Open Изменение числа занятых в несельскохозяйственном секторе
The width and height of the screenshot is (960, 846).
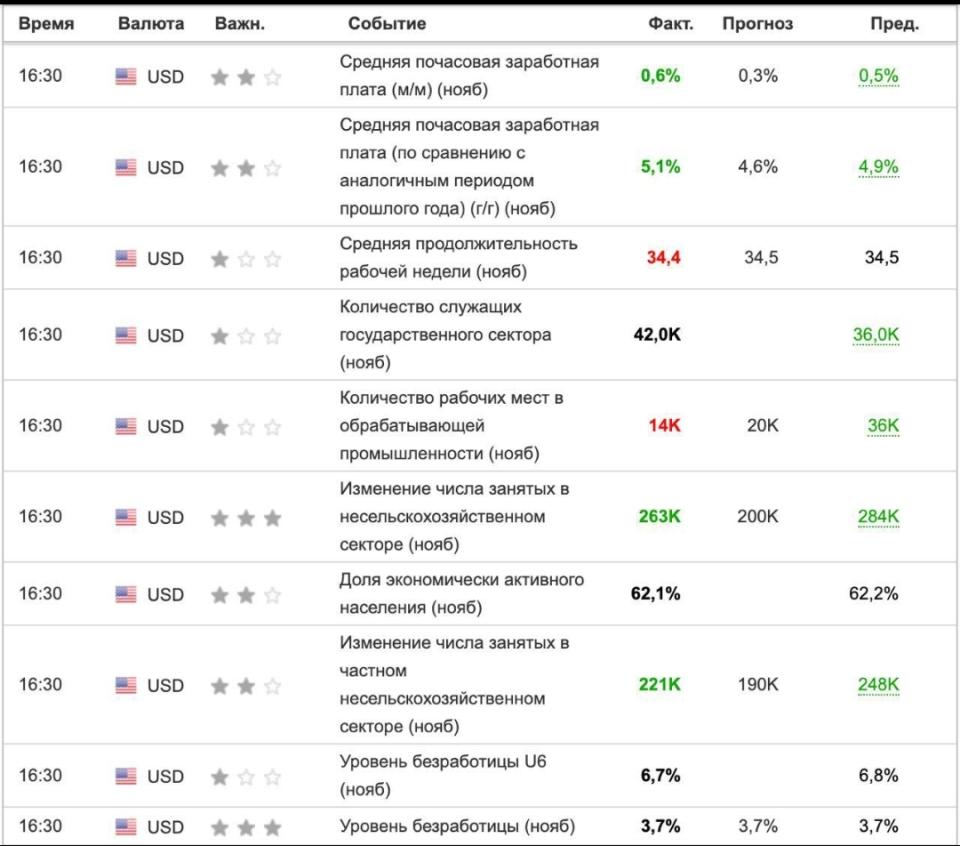click(x=454, y=517)
